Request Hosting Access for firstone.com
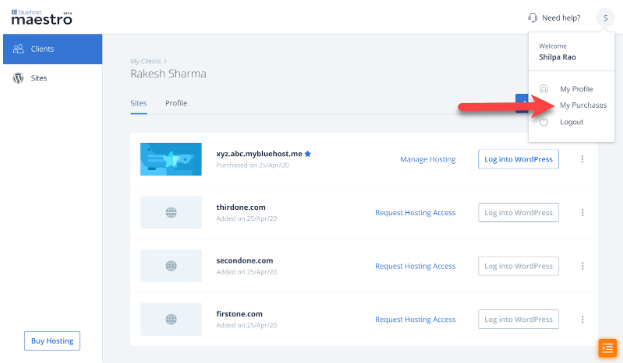This screenshot has height=363, width=623. point(415,320)
